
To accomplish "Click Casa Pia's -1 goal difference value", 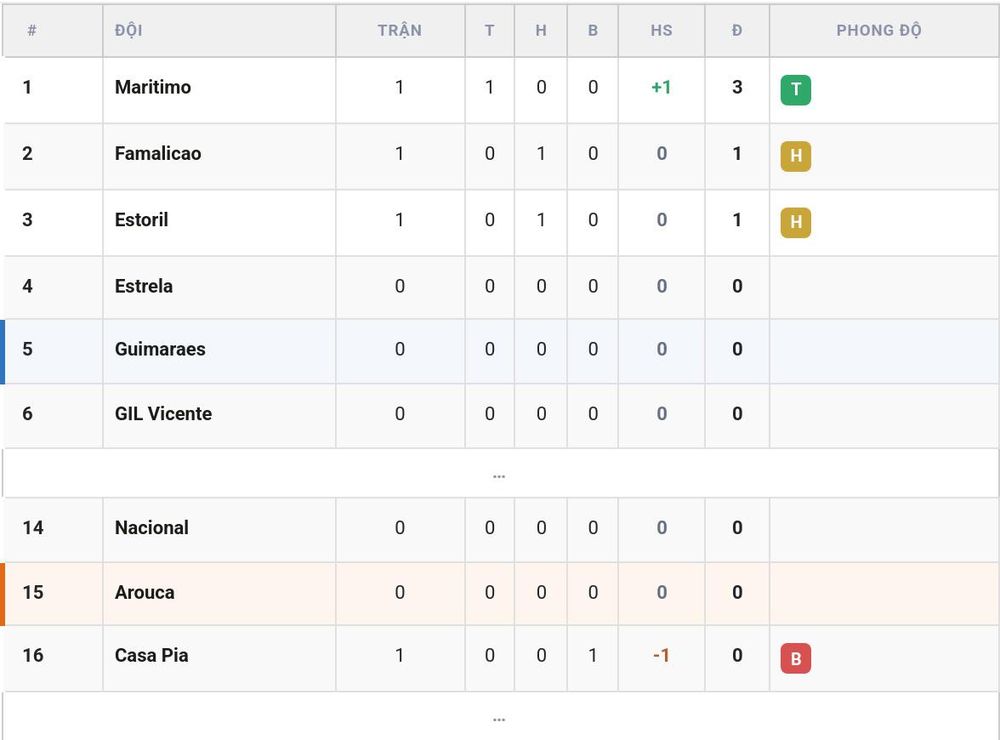I will click(661, 655).
